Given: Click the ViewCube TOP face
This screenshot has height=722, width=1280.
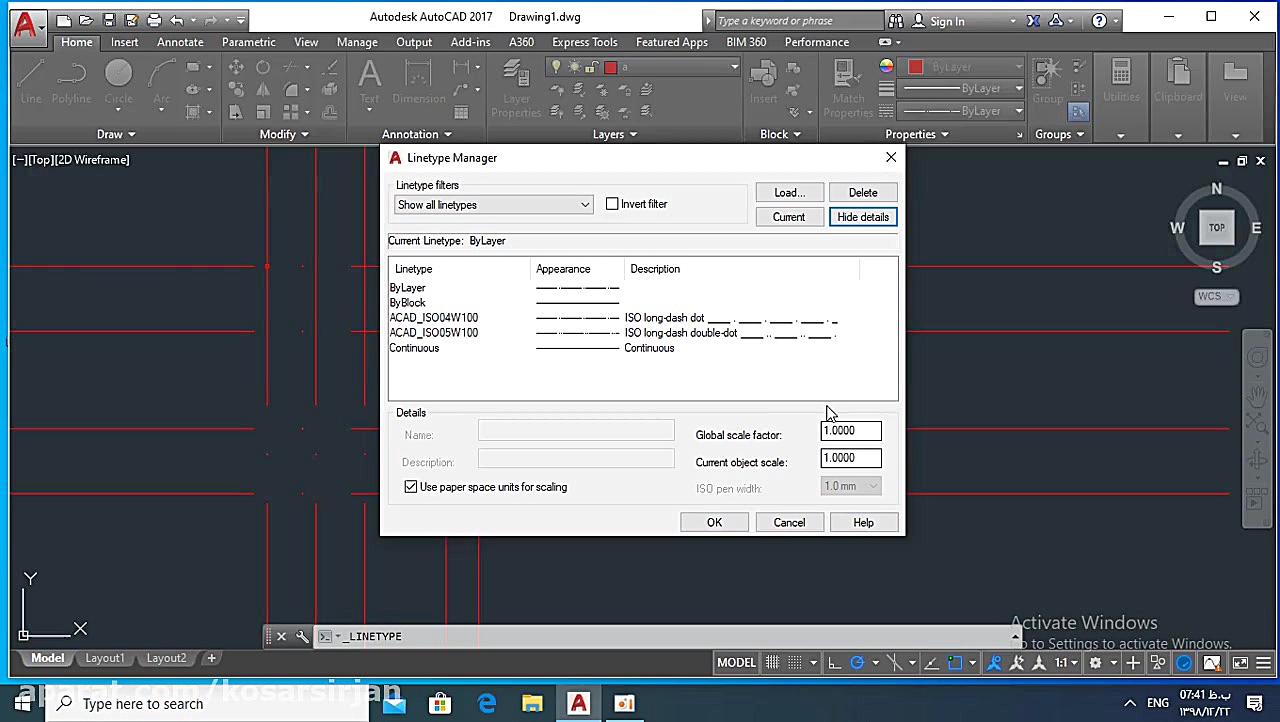Looking at the screenshot, I should 1216,228.
